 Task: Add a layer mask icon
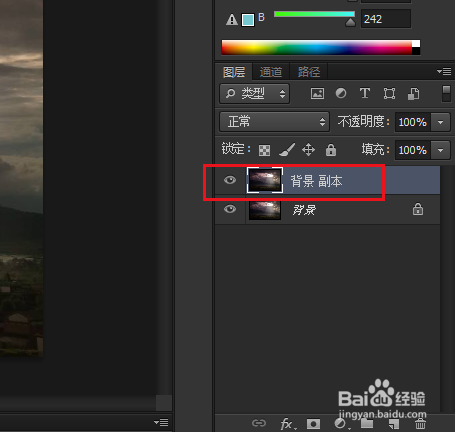(313, 424)
